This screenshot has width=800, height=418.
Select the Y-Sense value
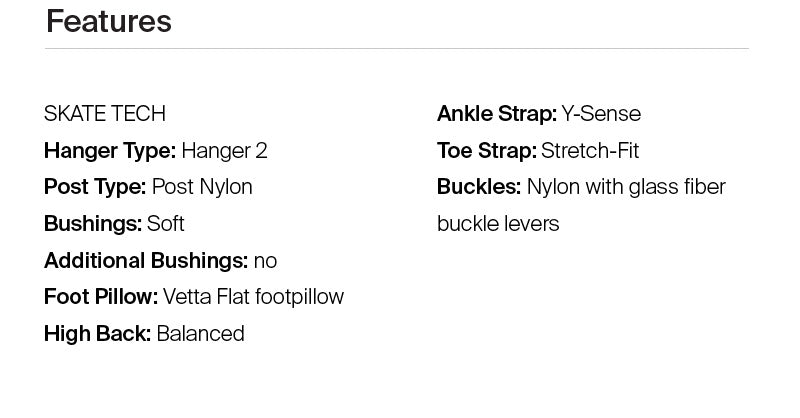pos(601,114)
